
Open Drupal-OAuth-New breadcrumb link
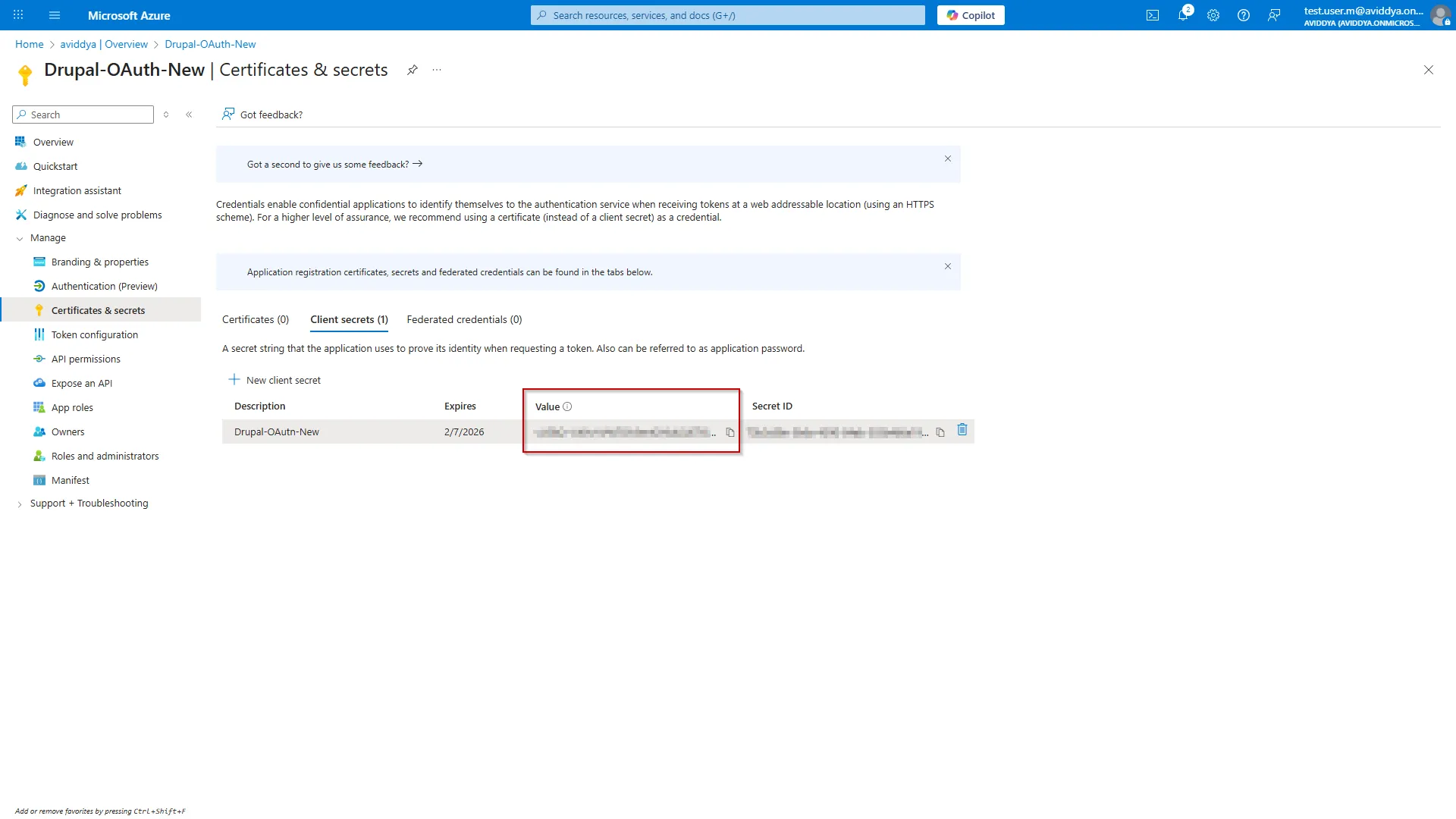(x=210, y=44)
